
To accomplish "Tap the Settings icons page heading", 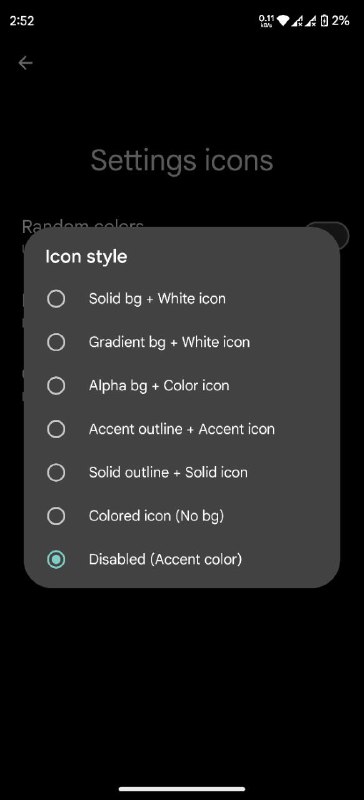I will 182,160.
